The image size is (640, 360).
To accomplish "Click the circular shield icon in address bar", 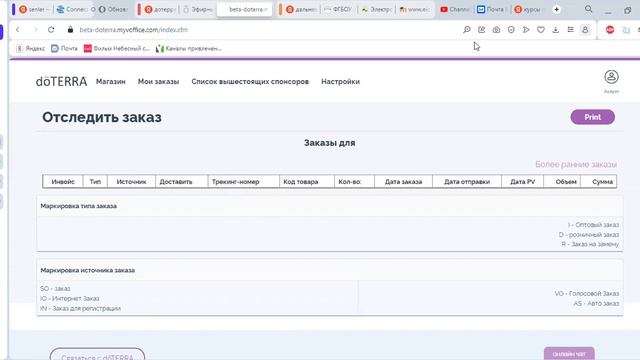I will coord(511,30).
